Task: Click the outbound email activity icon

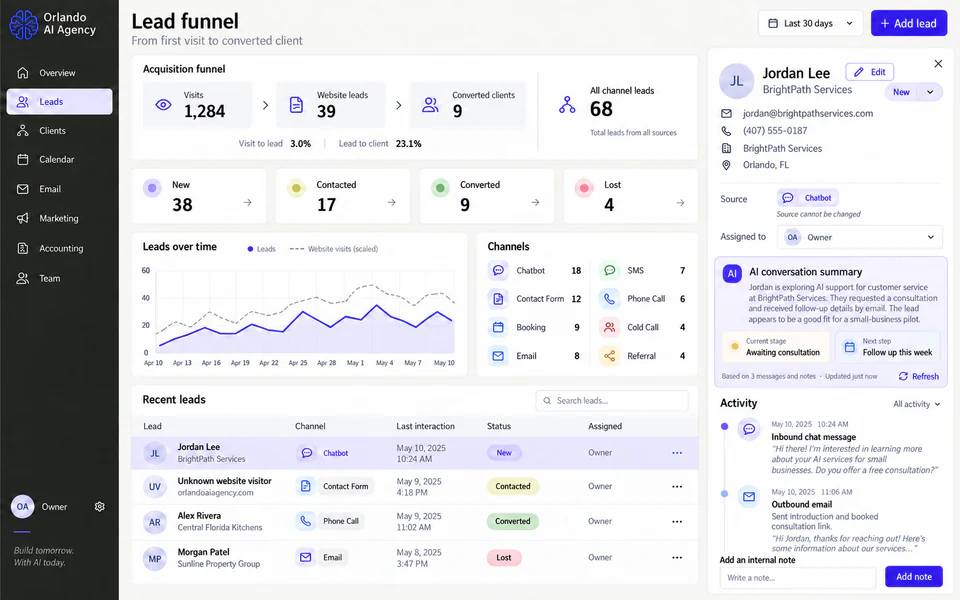Action: click(749, 497)
